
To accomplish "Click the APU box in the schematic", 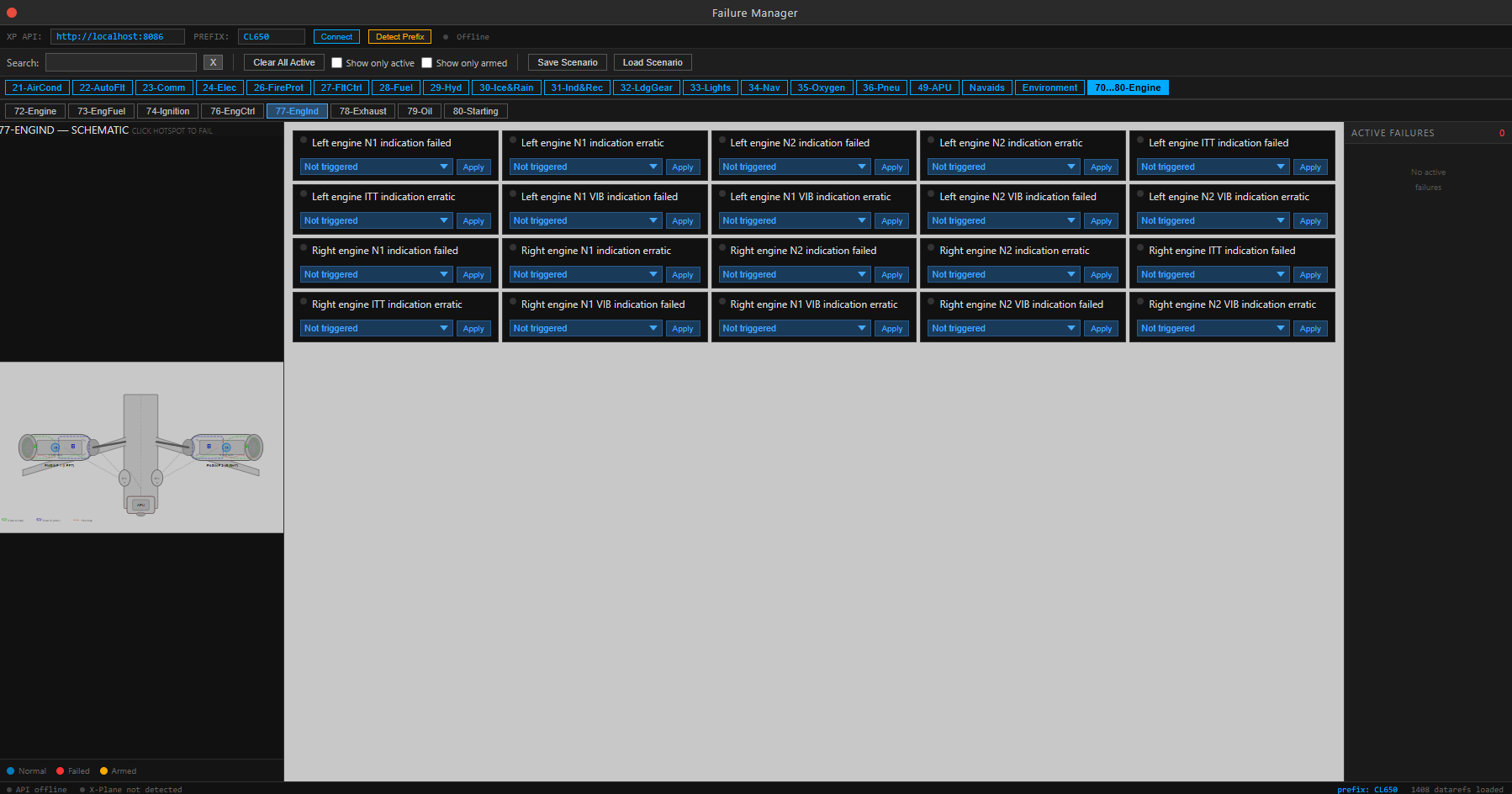I will [x=140, y=505].
